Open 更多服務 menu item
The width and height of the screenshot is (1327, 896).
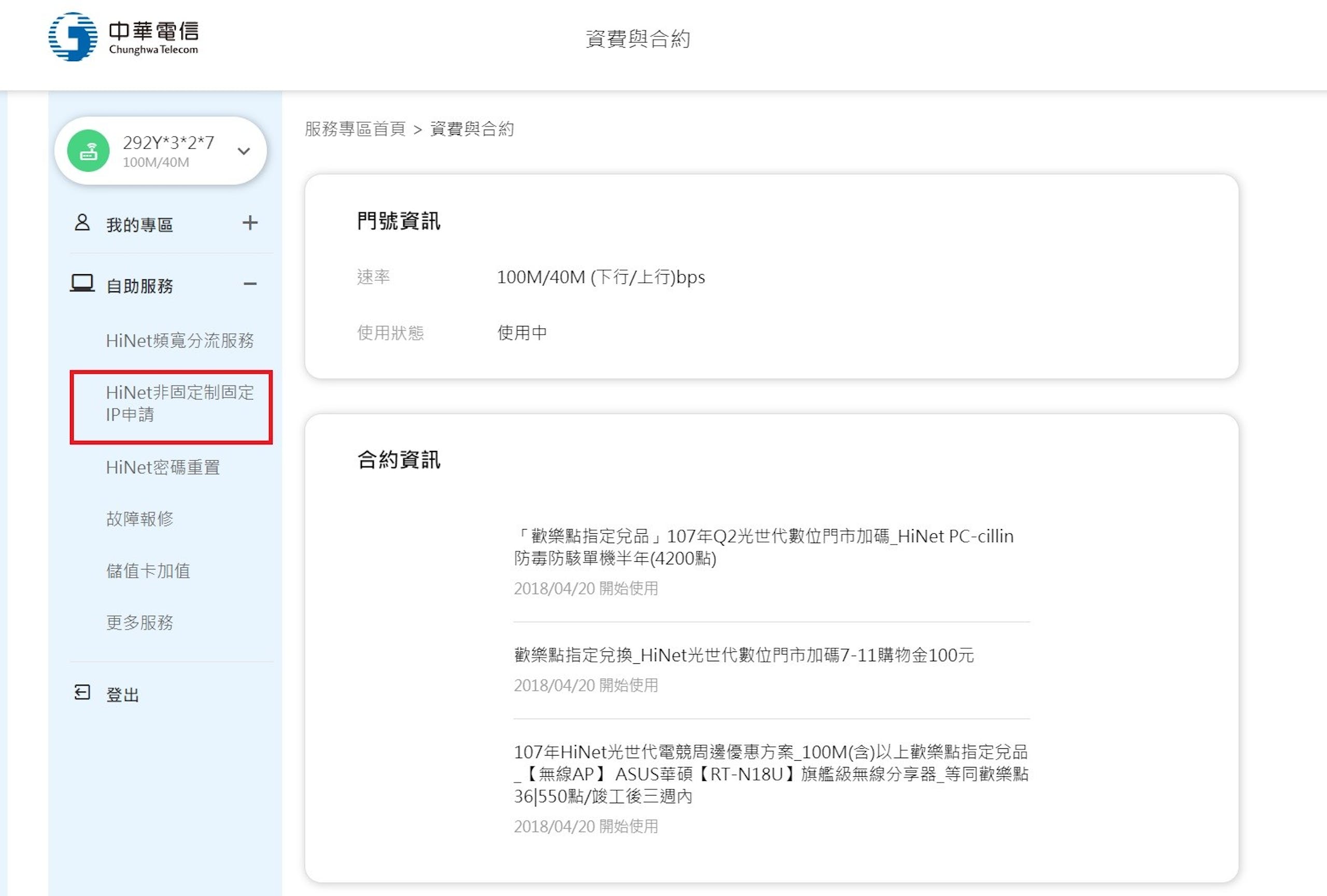pos(140,622)
